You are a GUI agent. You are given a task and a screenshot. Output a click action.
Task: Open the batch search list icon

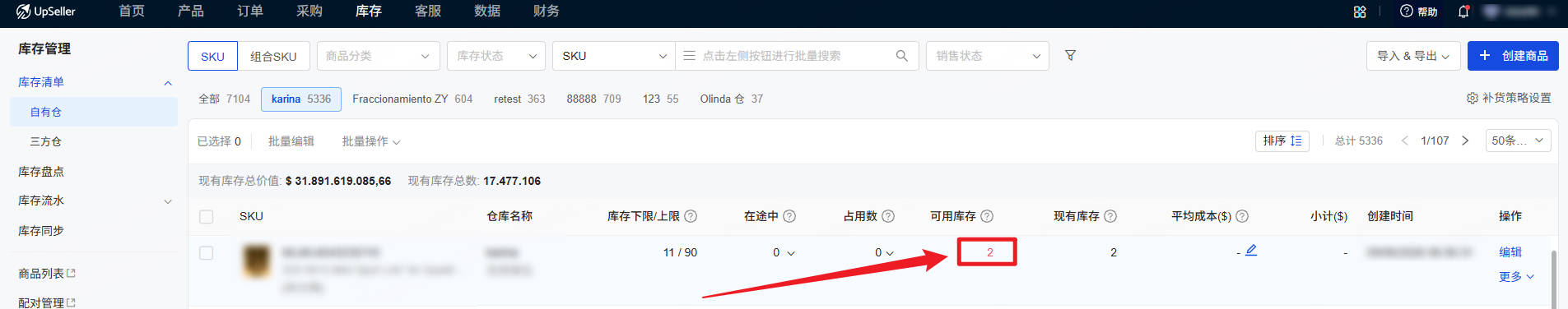(x=689, y=56)
